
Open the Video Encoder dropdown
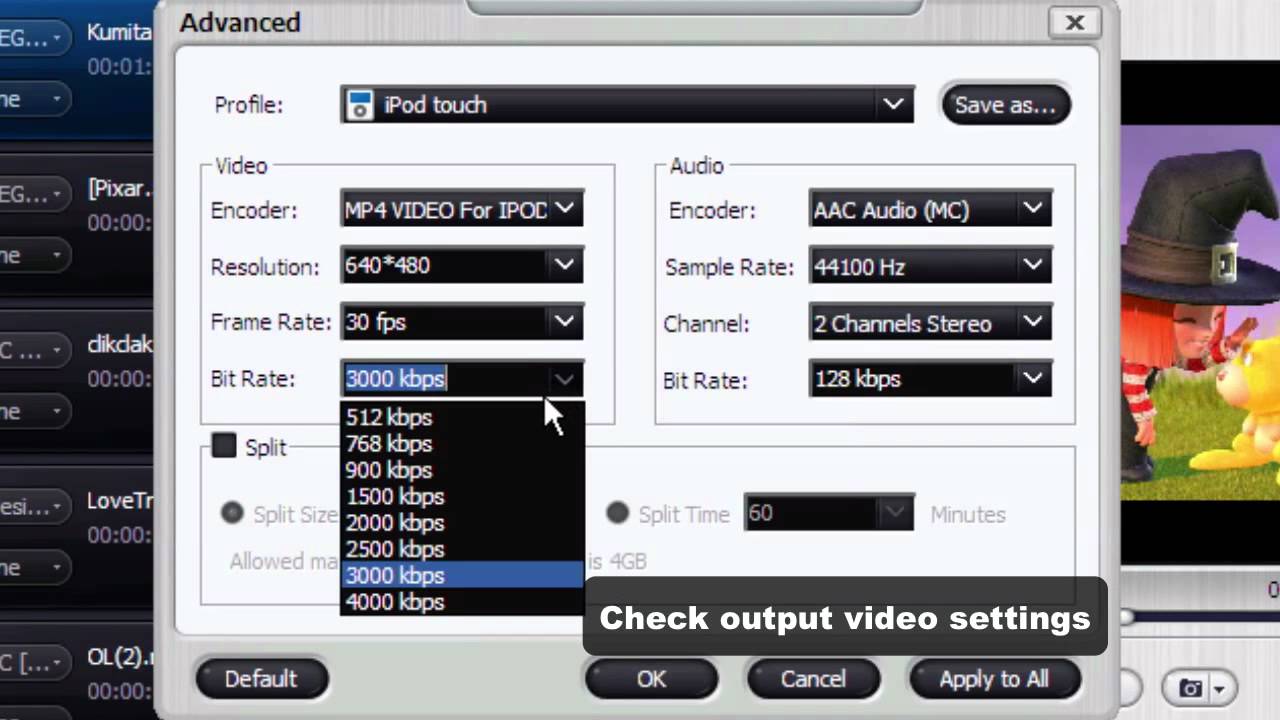pos(462,209)
